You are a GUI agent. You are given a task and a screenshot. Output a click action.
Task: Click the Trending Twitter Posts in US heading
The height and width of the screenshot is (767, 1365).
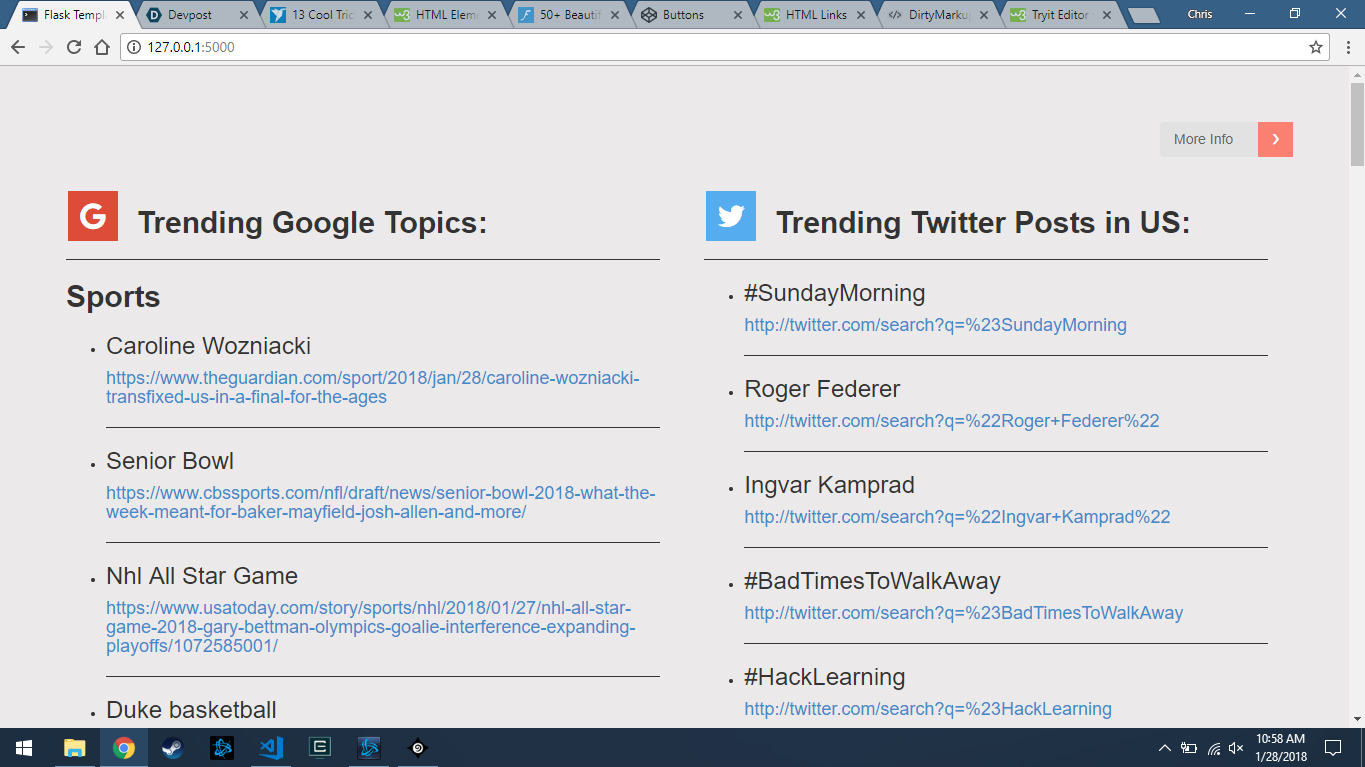[983, 222]
